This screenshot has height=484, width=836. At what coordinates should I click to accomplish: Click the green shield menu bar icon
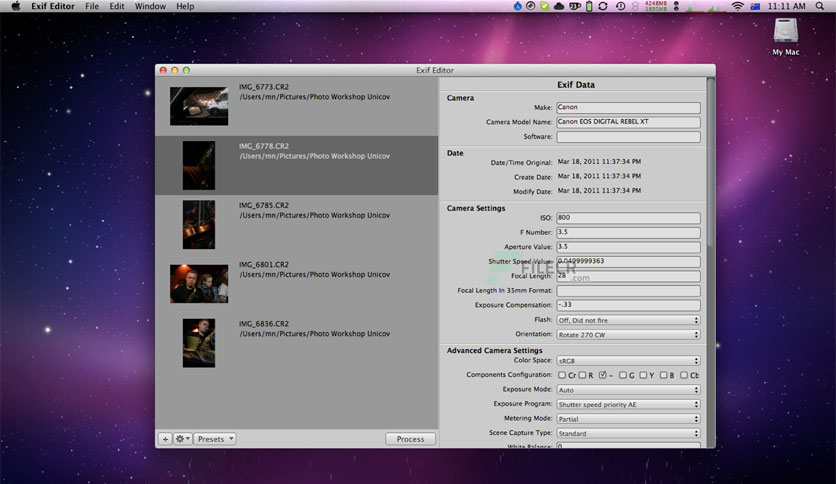[x=544, y=6]
